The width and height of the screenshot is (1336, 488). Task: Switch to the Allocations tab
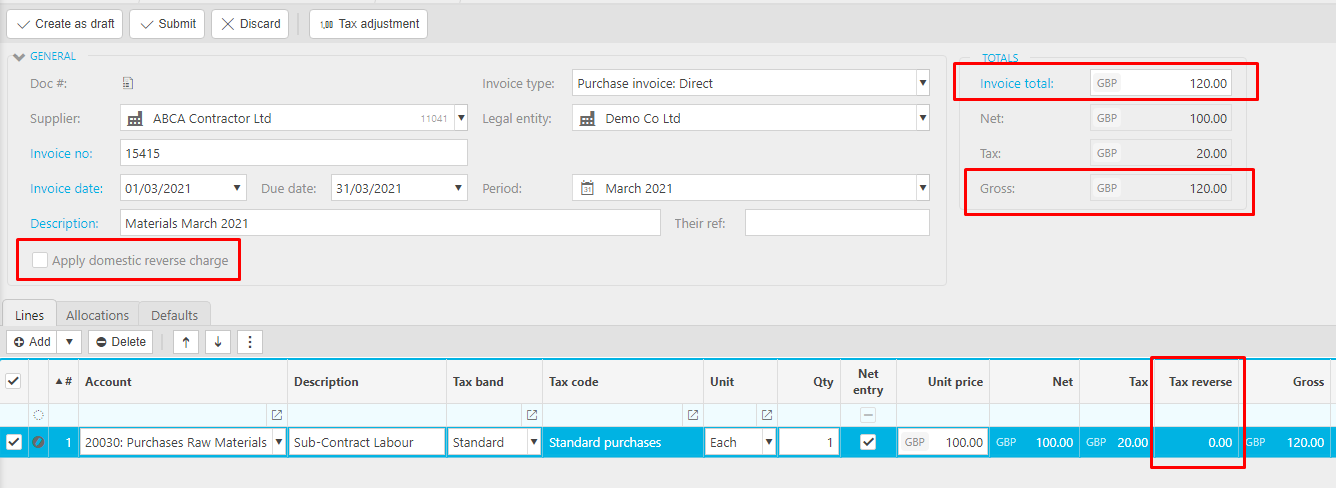pyautogui.click(x=97, y=315)
